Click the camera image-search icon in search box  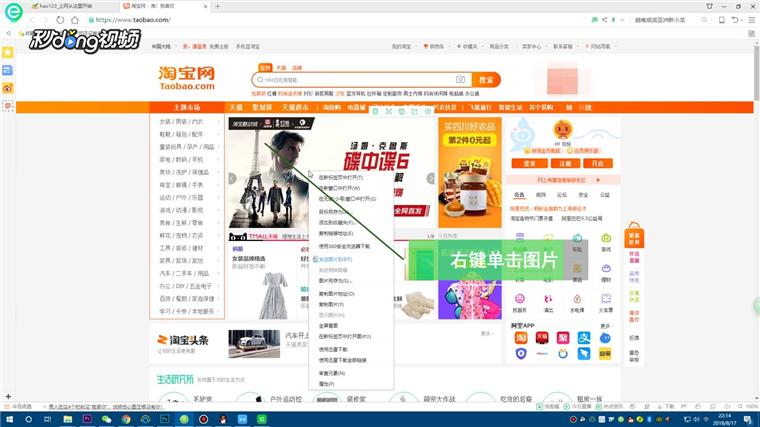[460, 79]
